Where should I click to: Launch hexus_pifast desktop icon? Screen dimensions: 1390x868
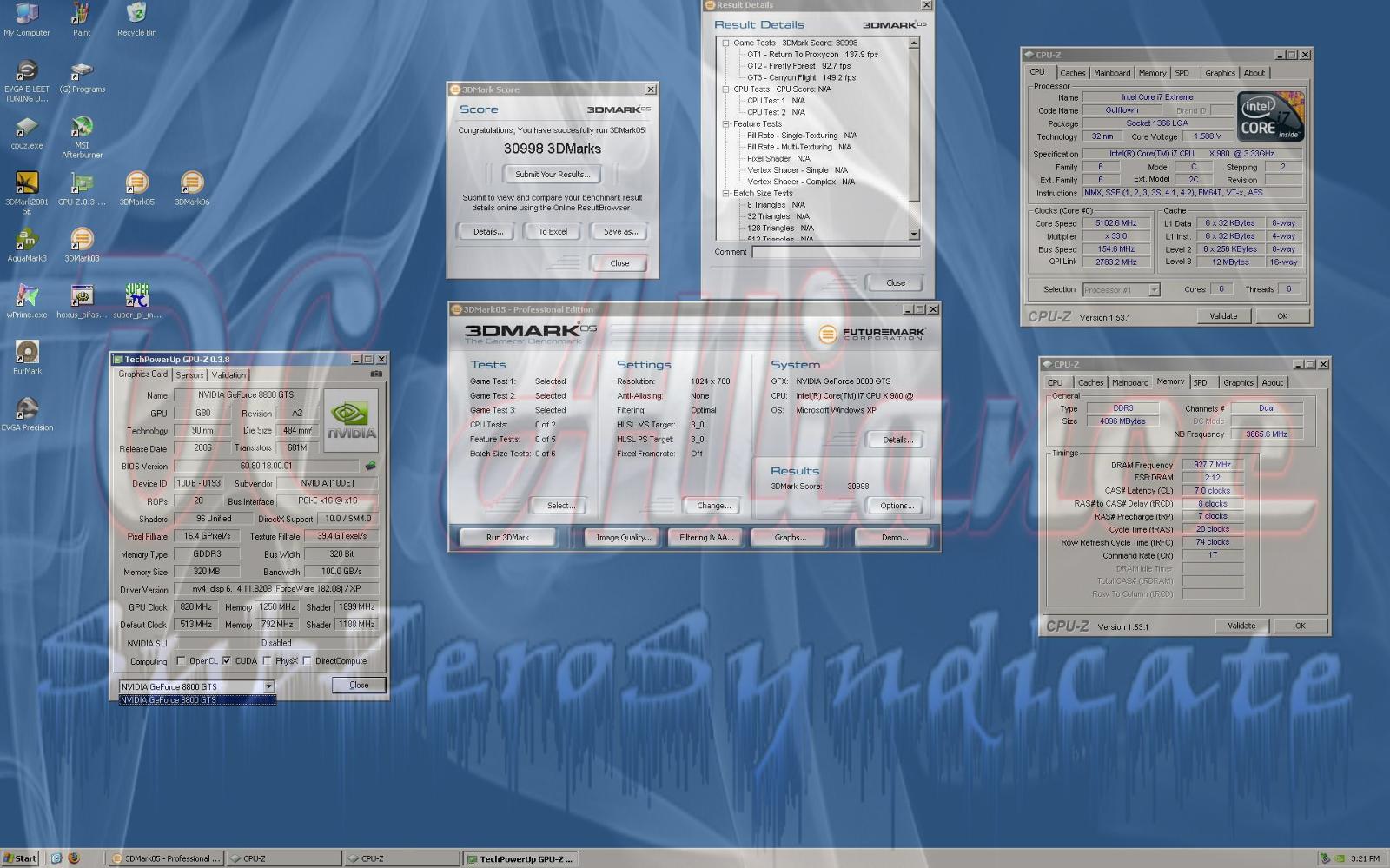tap(82, 301)
